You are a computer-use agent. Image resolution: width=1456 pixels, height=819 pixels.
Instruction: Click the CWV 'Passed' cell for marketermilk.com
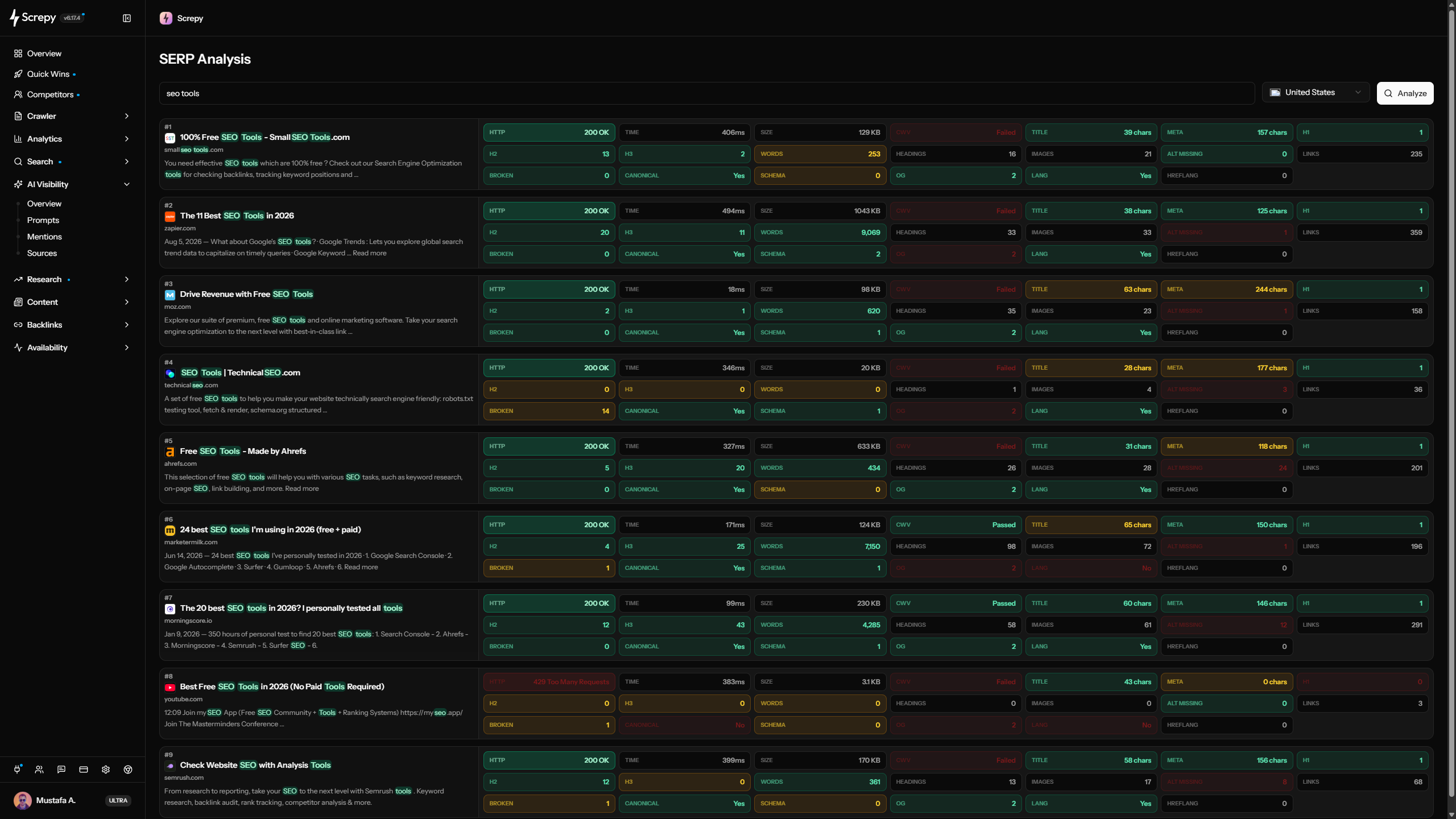(955, 525)
